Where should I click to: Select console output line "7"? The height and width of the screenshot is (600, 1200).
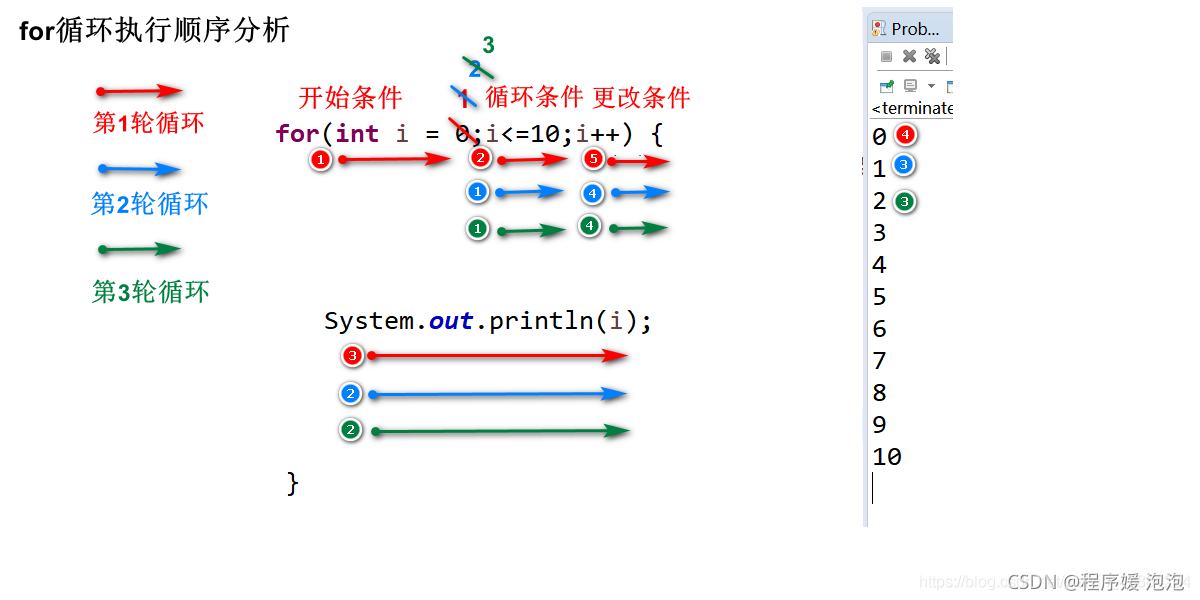point(879,361)
